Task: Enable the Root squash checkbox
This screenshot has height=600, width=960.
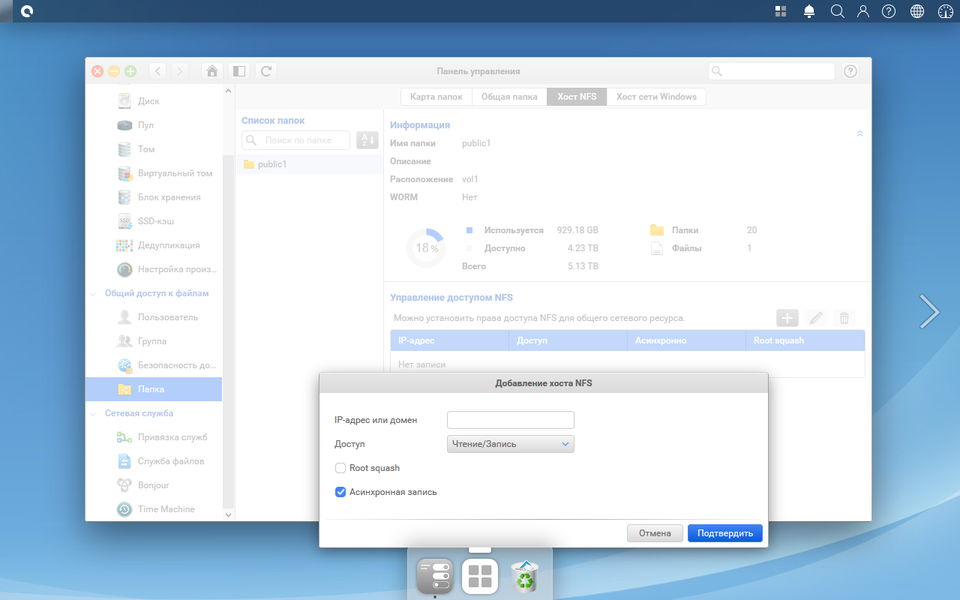Action: coord(340,468)
